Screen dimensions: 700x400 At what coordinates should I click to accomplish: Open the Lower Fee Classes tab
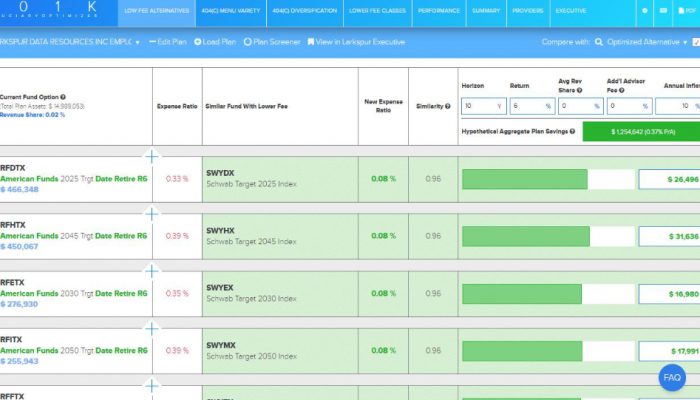pos(375,10)
